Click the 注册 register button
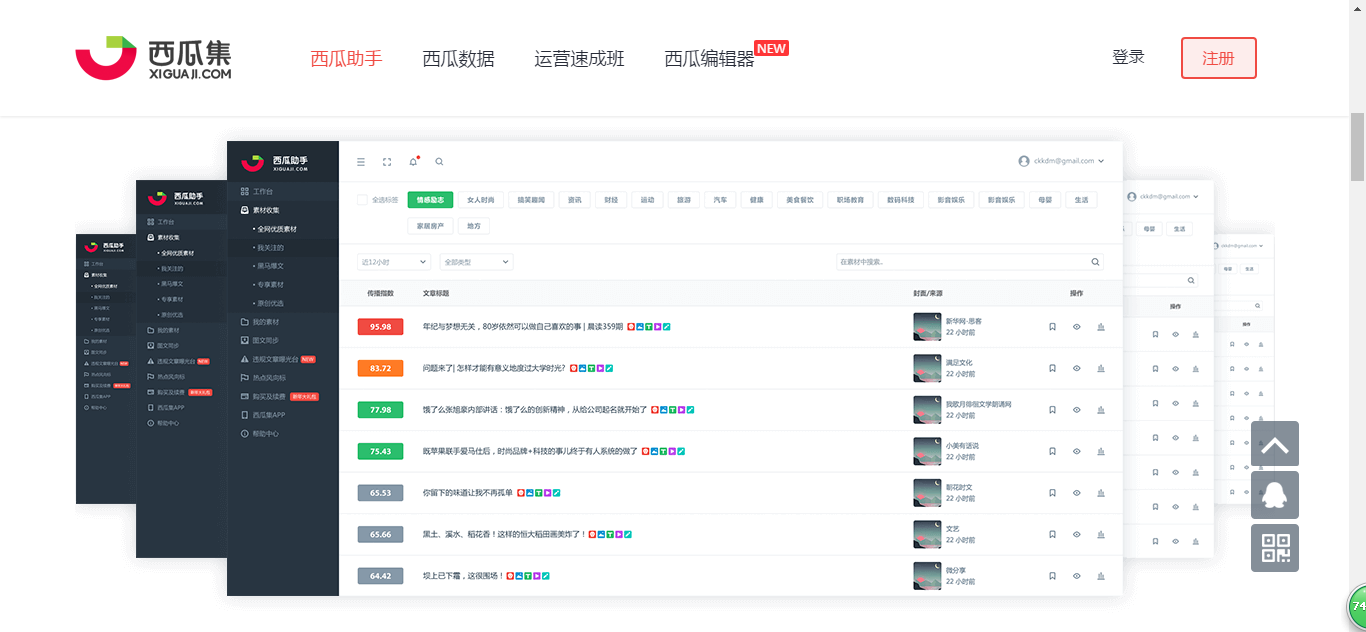This screenshot has width=1366, height=632. tap(1218, 58)
